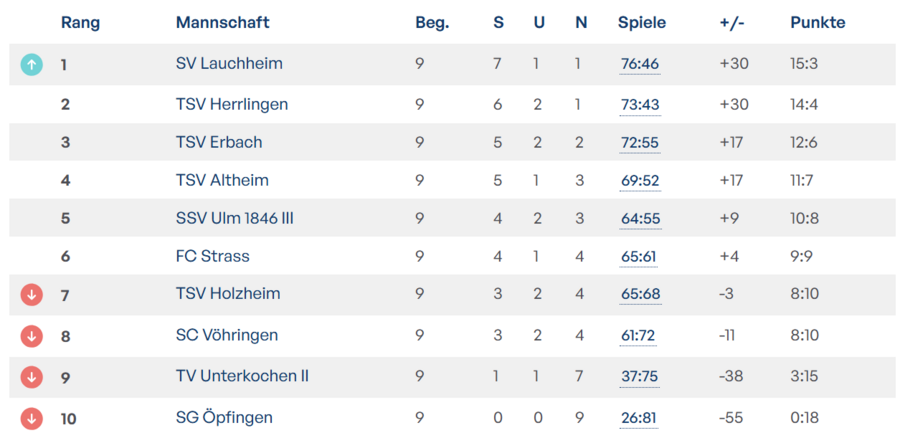Open the SV Lauchheim team page

(229, 63)
